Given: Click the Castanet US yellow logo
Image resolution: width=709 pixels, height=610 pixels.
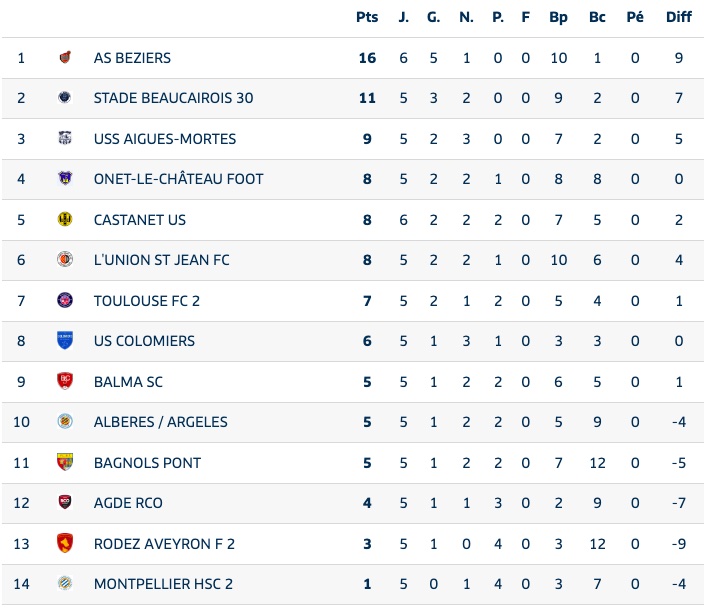Looking at the screenshot, I should click(65, 219).
